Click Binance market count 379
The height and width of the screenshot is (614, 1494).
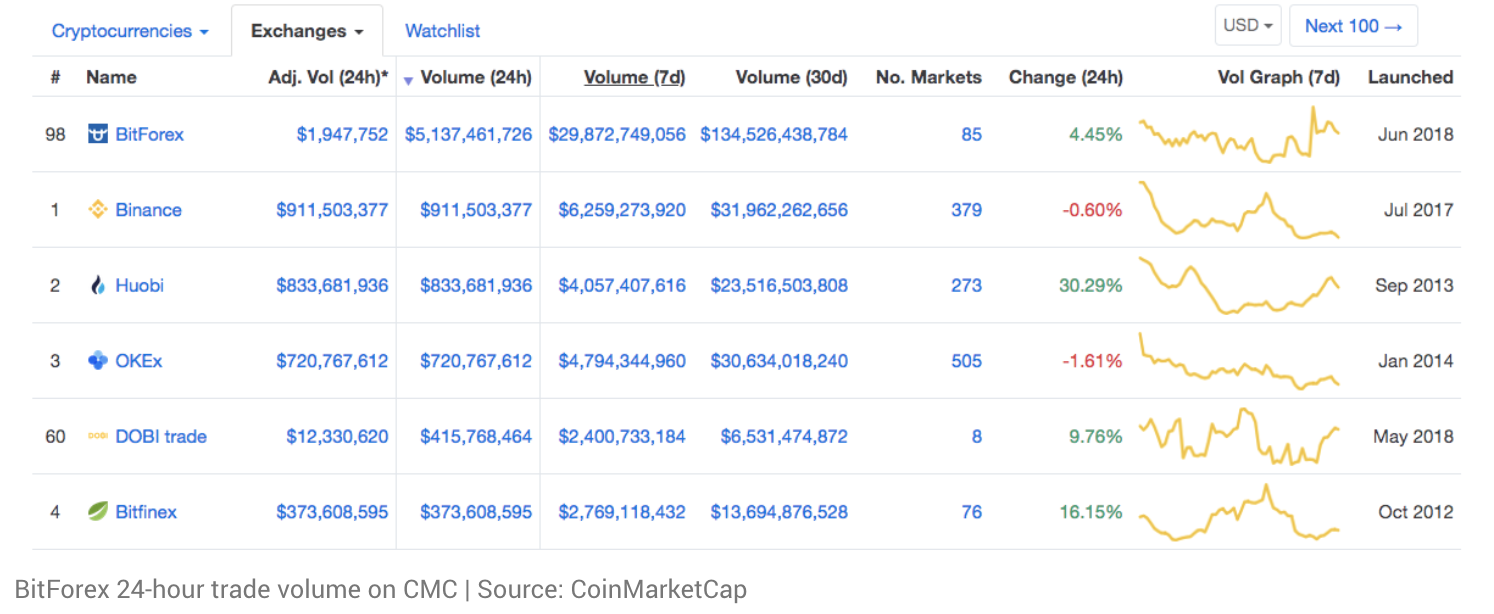tap(966, 210)
